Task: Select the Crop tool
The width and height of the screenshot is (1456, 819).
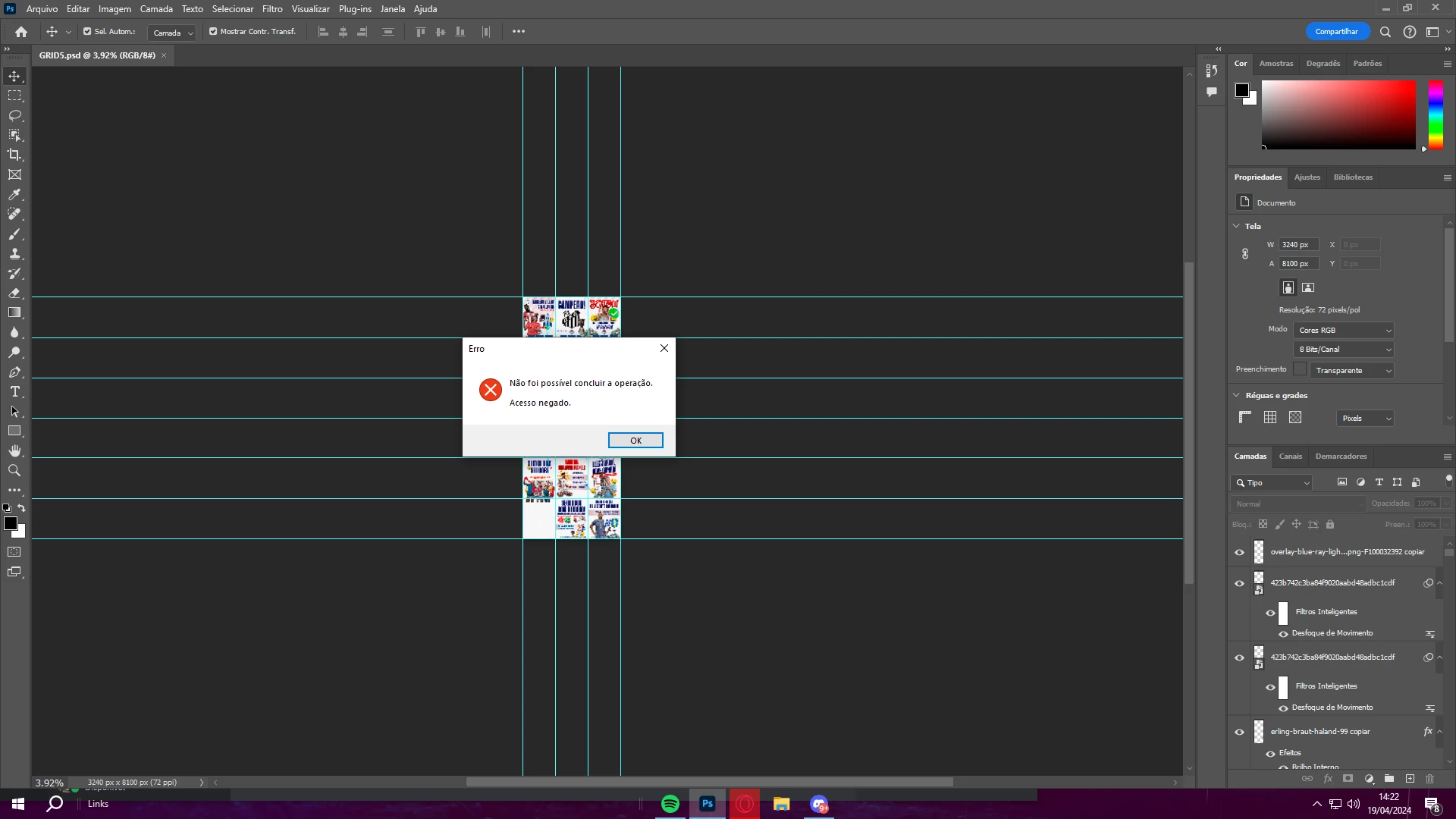Action: [x=14, y=155]
